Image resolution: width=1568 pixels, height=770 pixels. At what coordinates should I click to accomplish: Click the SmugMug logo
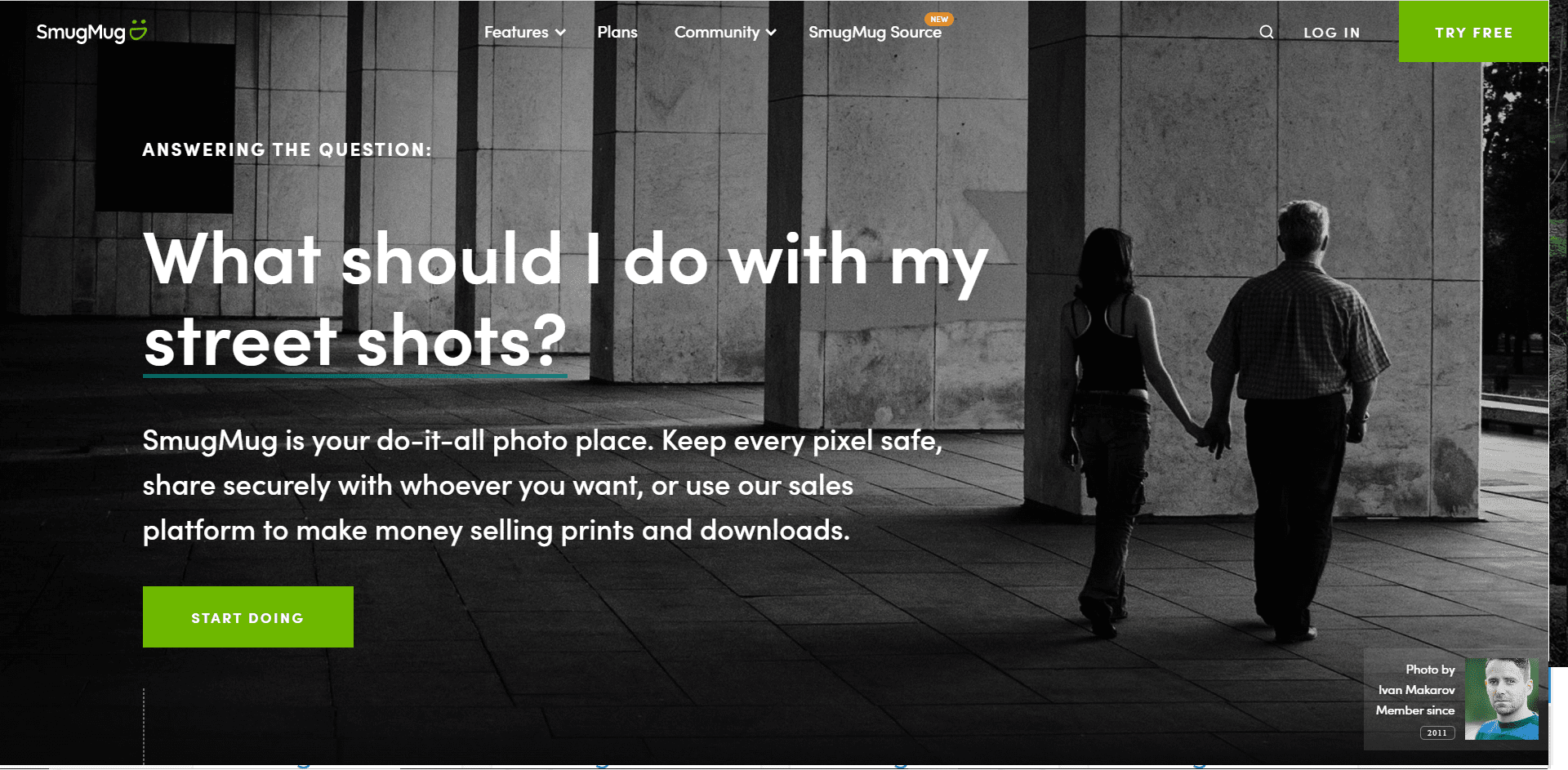pos(91,31)
